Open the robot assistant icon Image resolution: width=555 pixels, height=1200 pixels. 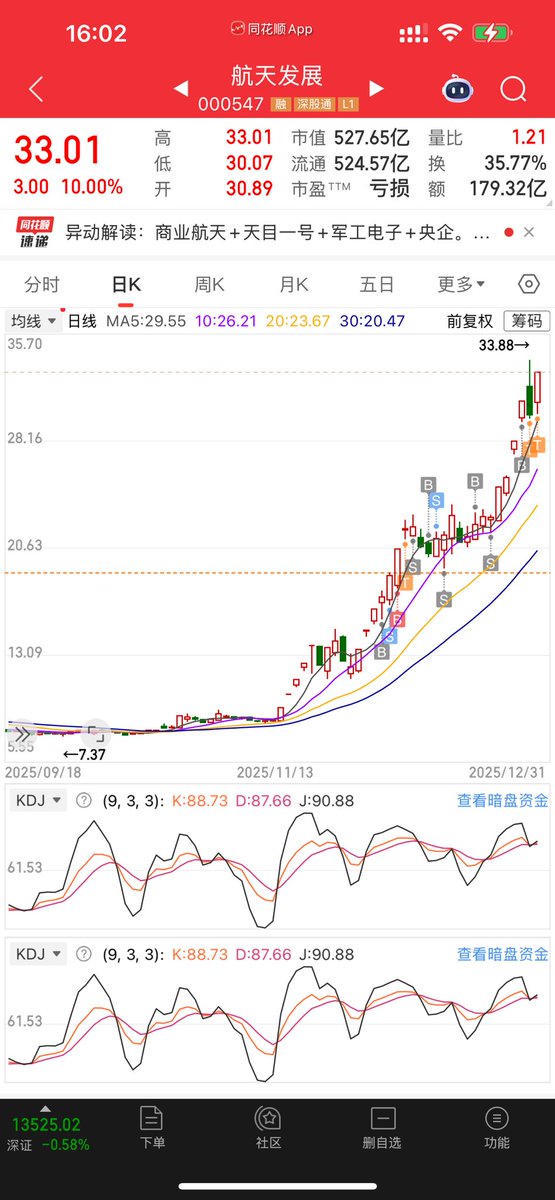pos(458,89)
